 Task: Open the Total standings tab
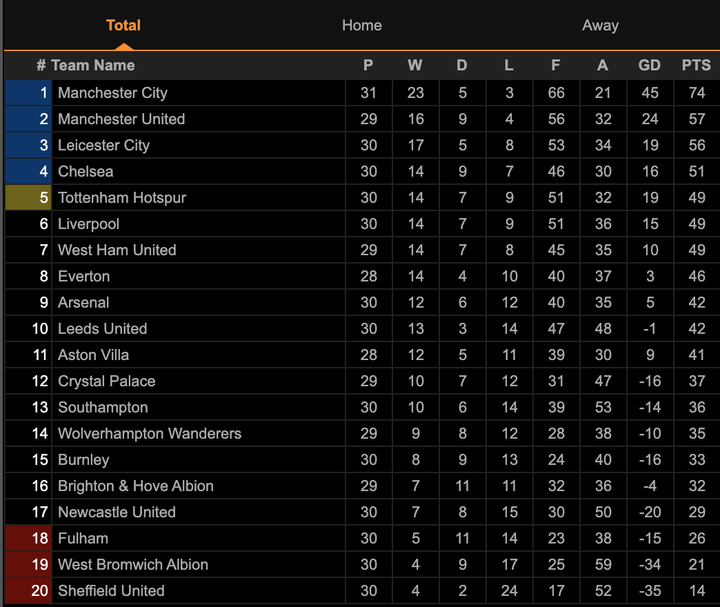click(x=123, y=25)
